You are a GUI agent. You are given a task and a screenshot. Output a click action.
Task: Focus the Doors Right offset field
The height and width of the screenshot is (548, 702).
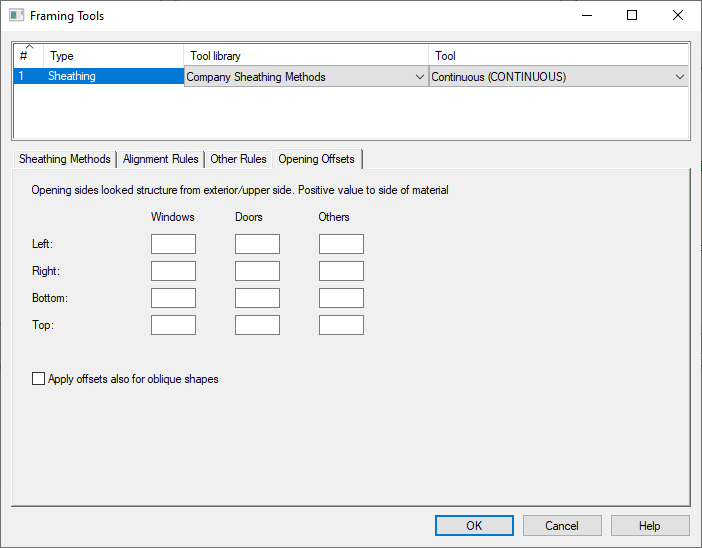pyautogui.click(x=257, y=271)
